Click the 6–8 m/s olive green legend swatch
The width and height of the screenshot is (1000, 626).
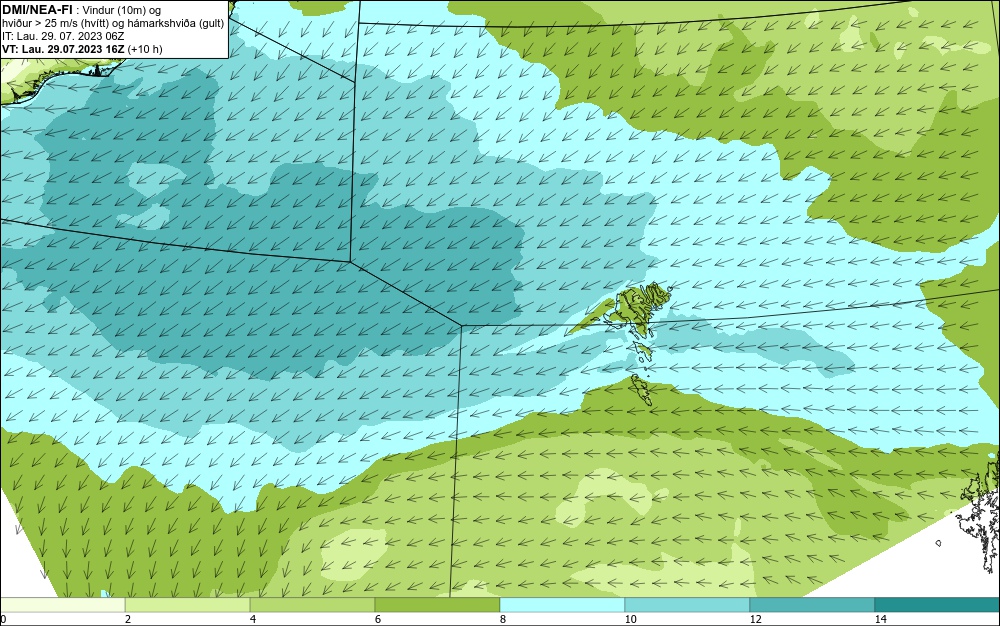(x=438, y=605)
